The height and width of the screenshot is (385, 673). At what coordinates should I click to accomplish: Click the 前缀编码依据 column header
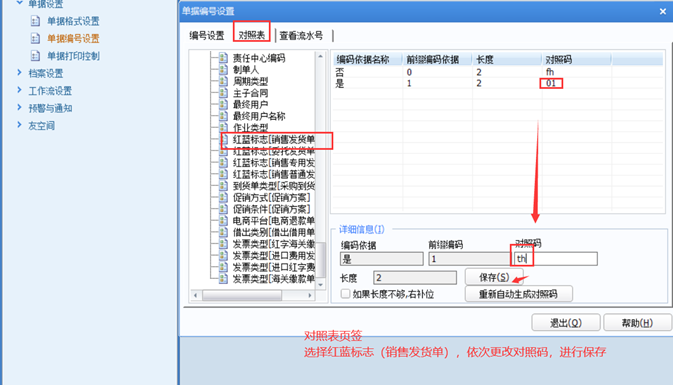437,59
